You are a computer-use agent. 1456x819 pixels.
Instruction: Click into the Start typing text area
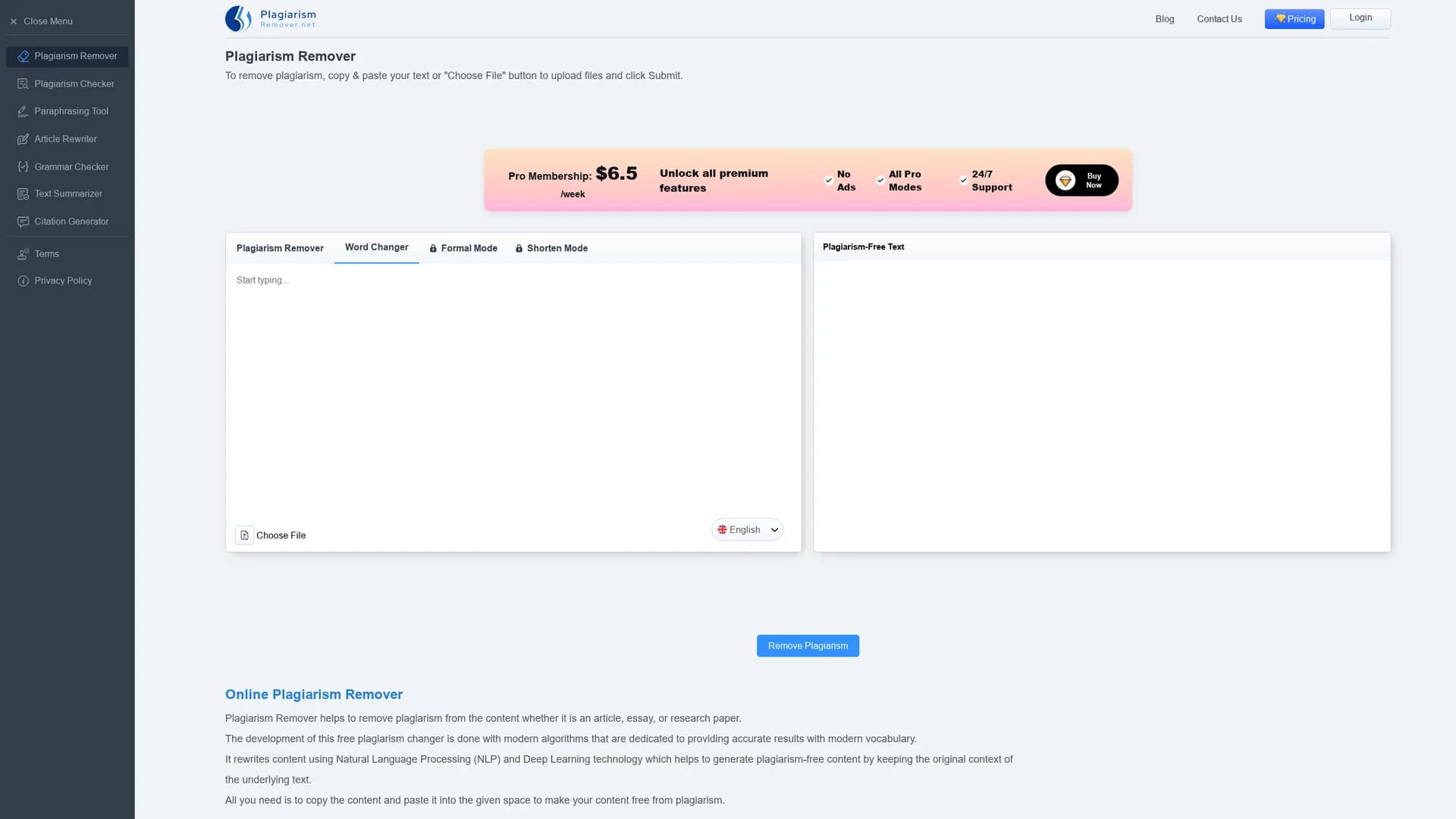(x=513, y=391)
